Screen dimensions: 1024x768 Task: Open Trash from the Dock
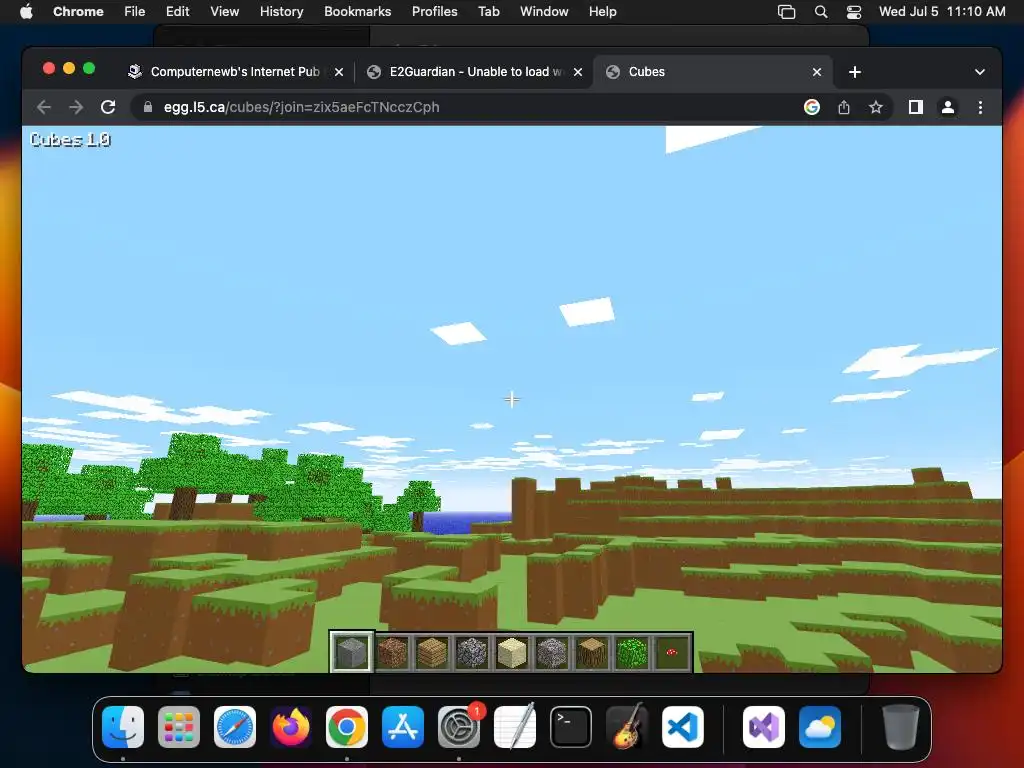pyautogui.click(x=901, y=727)
